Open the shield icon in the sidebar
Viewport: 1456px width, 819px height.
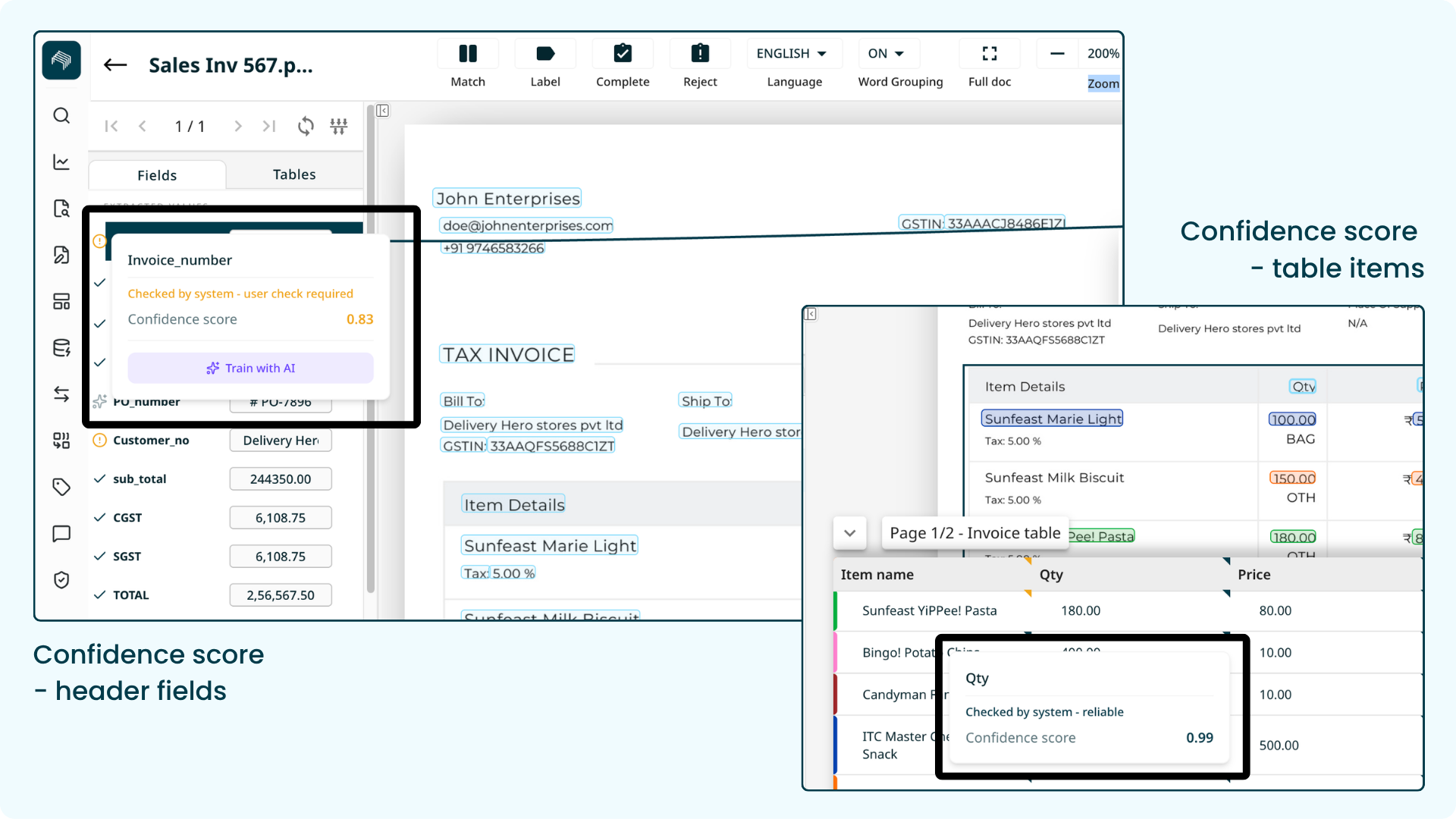click(x=61, y=580)
